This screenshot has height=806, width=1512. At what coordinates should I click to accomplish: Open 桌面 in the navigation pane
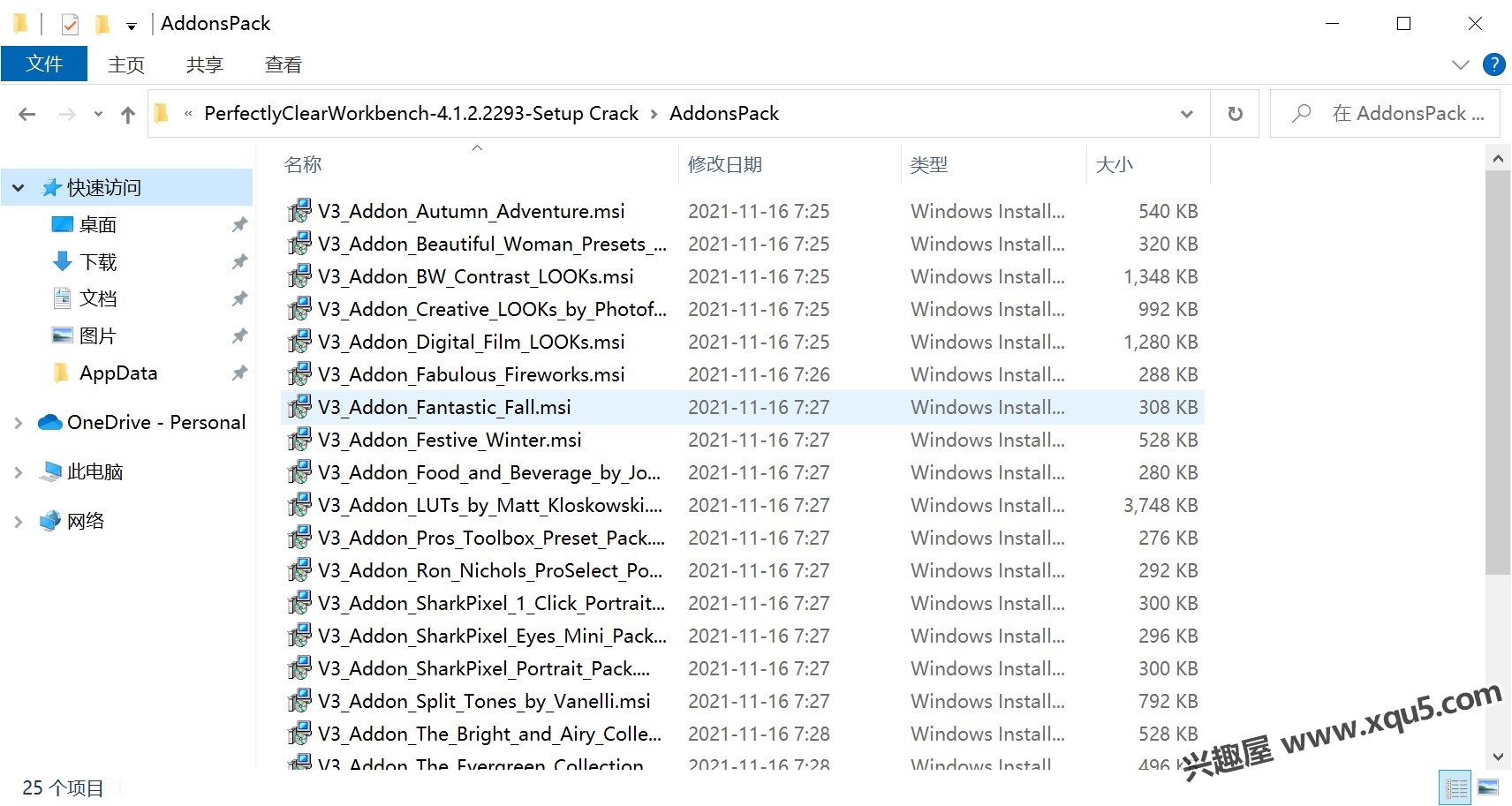click(x=97, y=225)
